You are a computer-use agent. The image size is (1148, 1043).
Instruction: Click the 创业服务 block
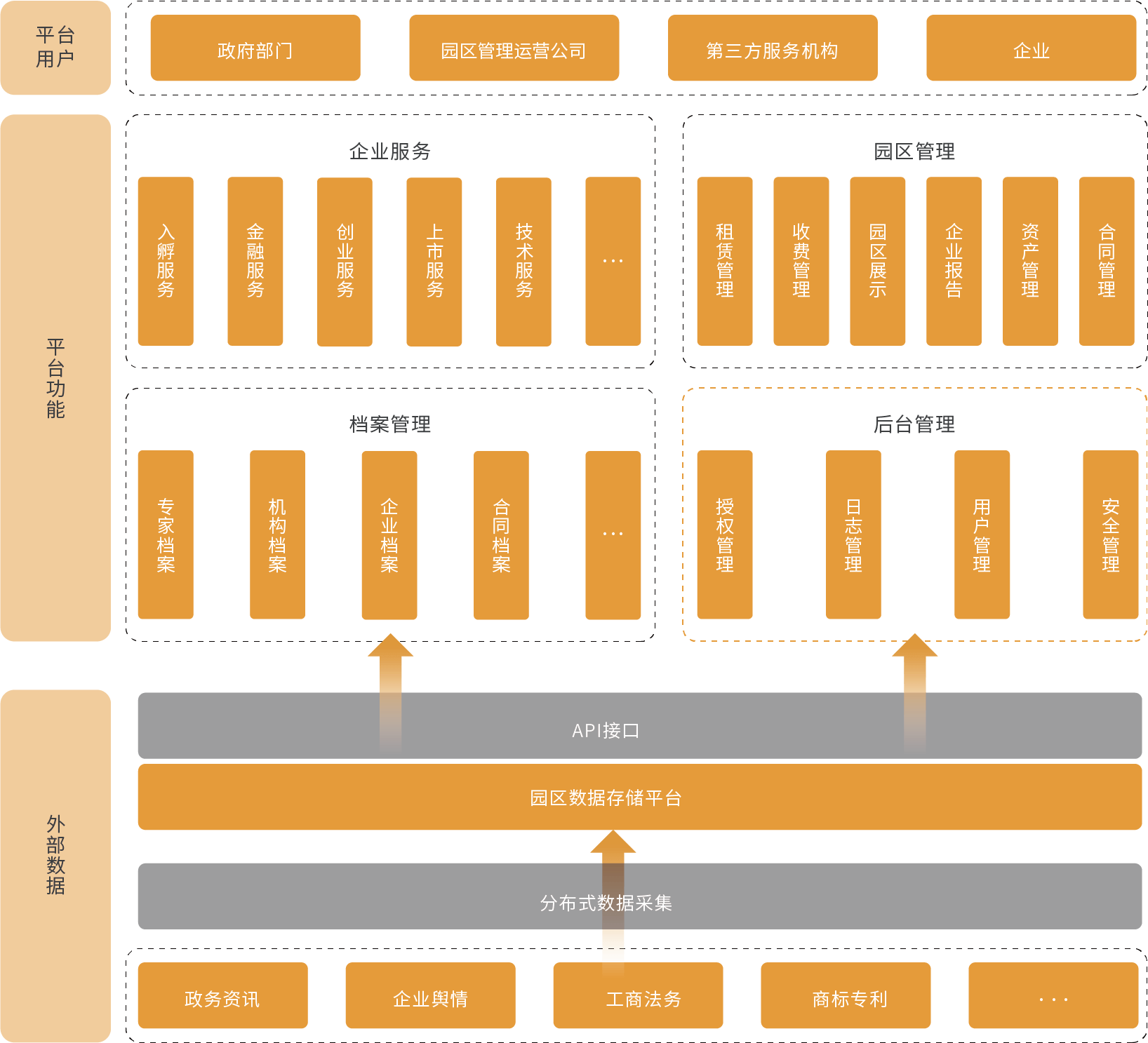[345, 261]
